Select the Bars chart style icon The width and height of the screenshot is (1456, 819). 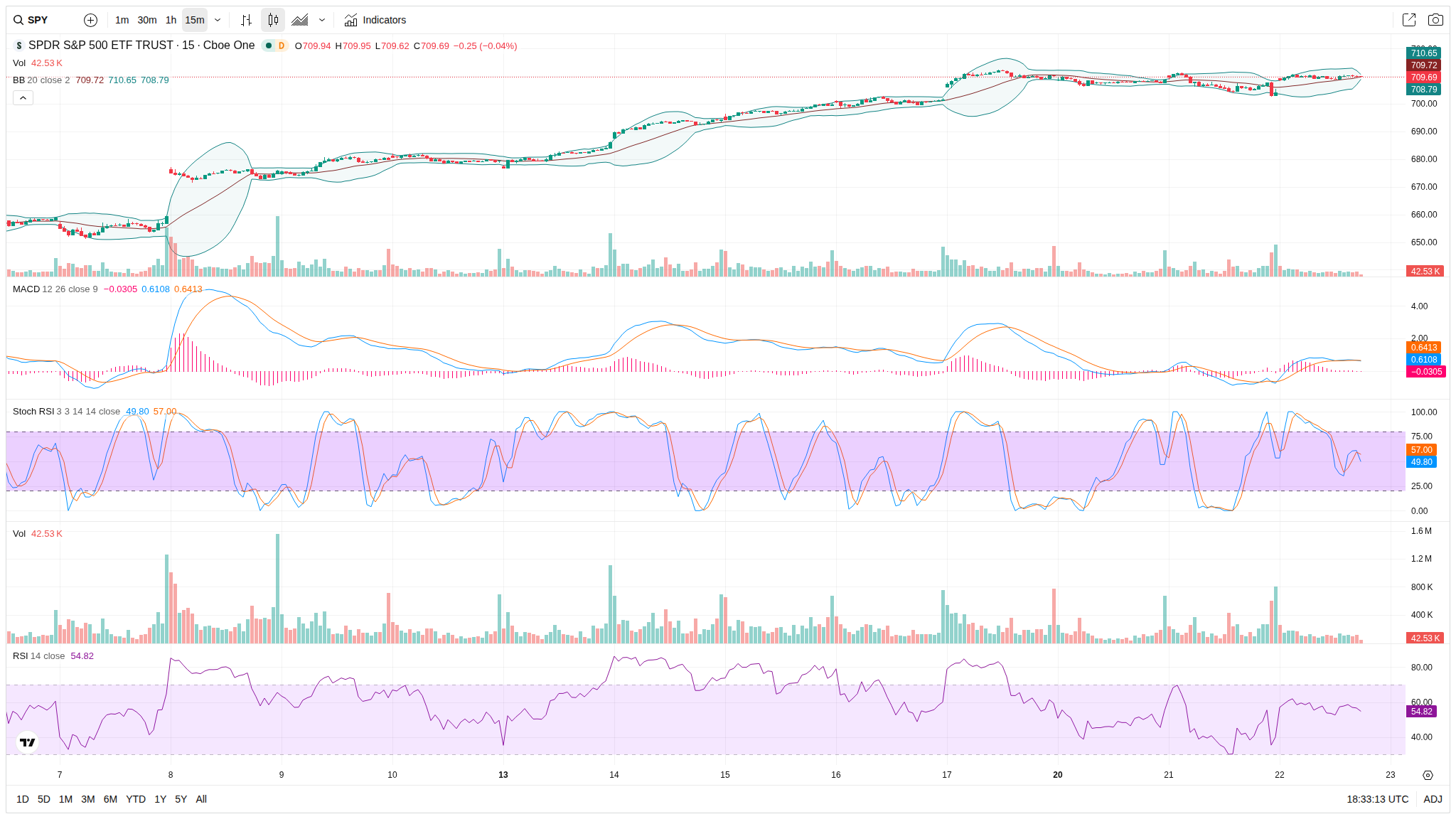tap(246, 20)
